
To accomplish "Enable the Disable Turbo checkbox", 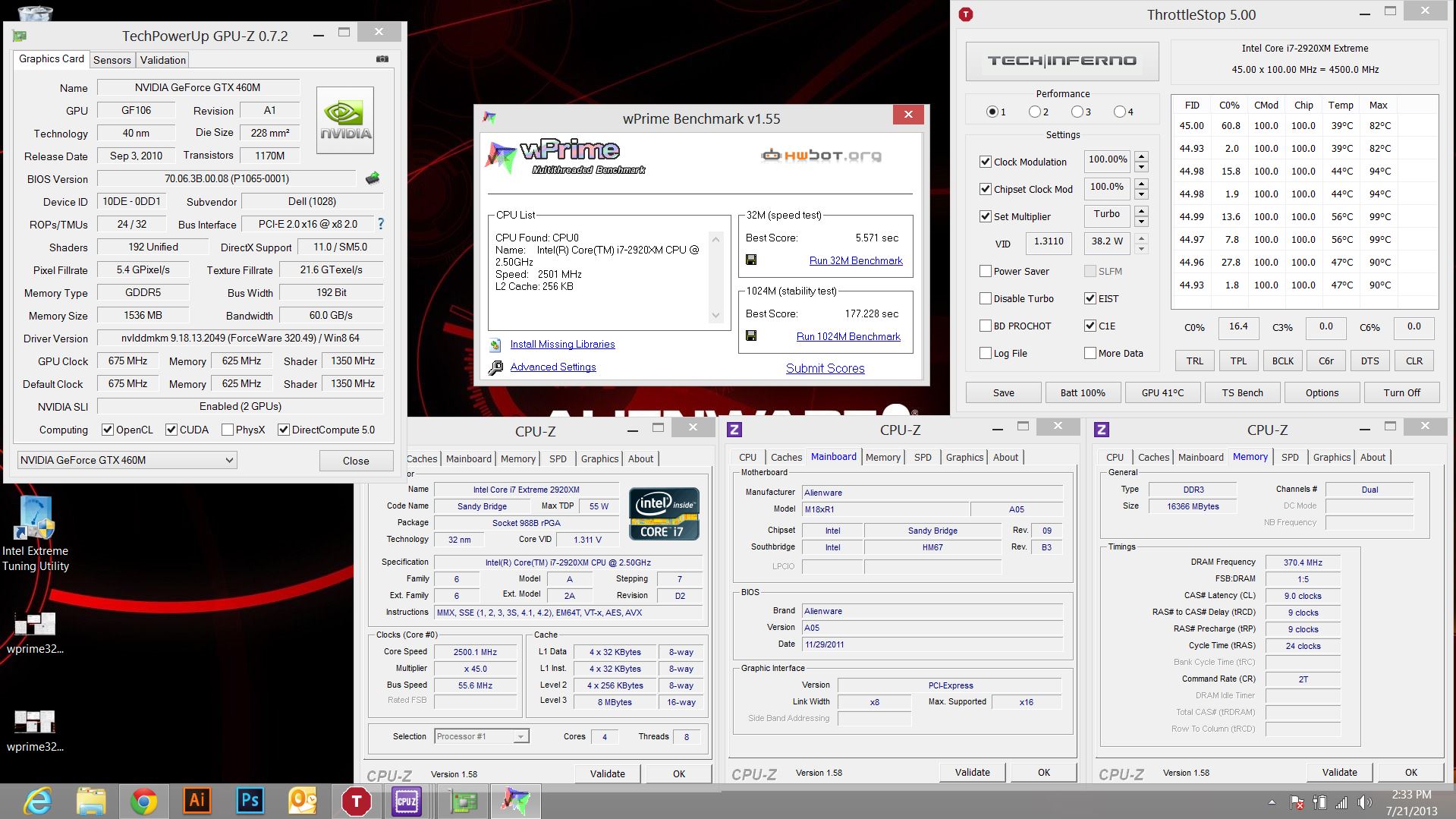I will pyautogui.click(x=986, y=298).
